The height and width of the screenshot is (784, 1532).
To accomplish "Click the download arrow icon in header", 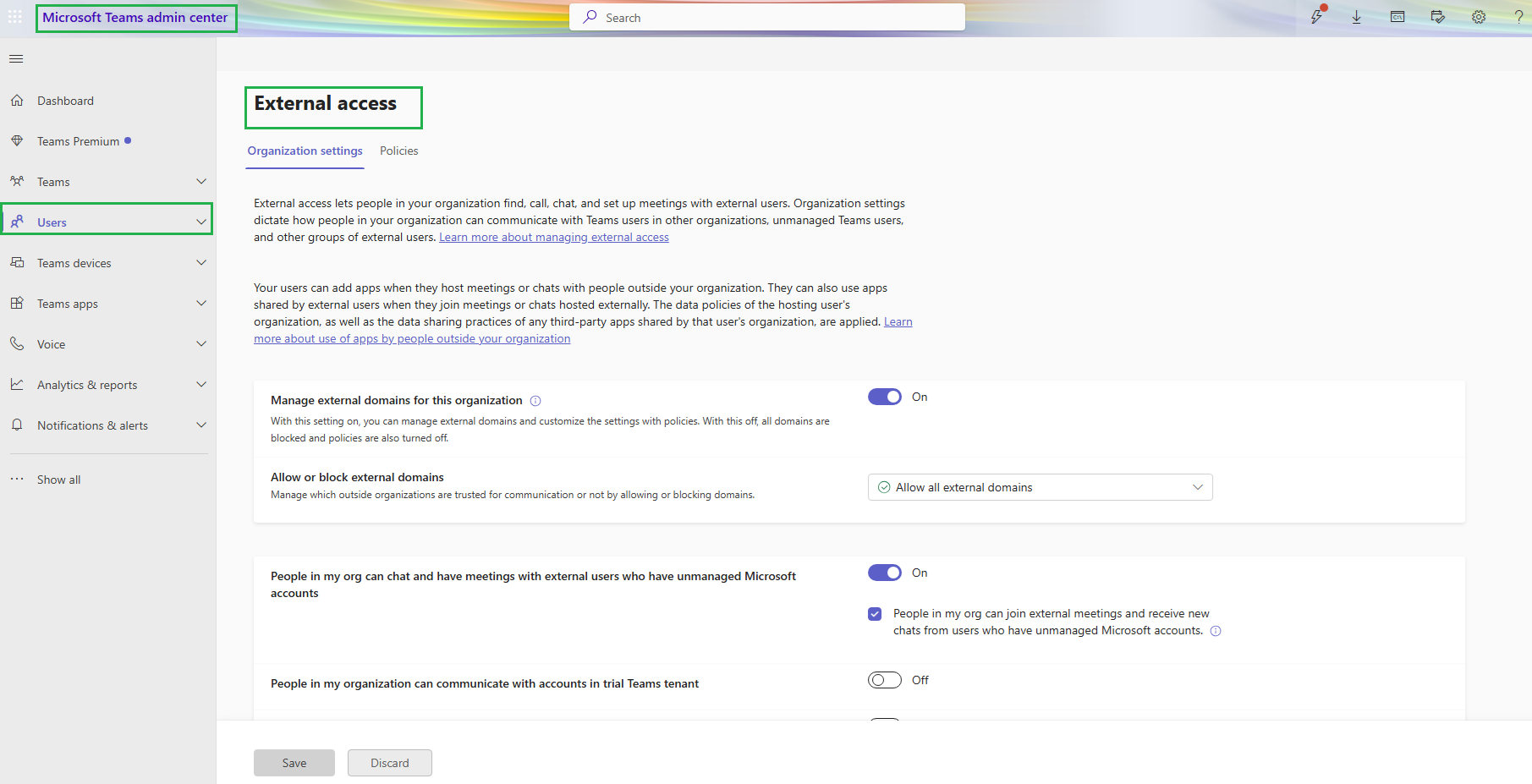I will [x=1357, y=17].
